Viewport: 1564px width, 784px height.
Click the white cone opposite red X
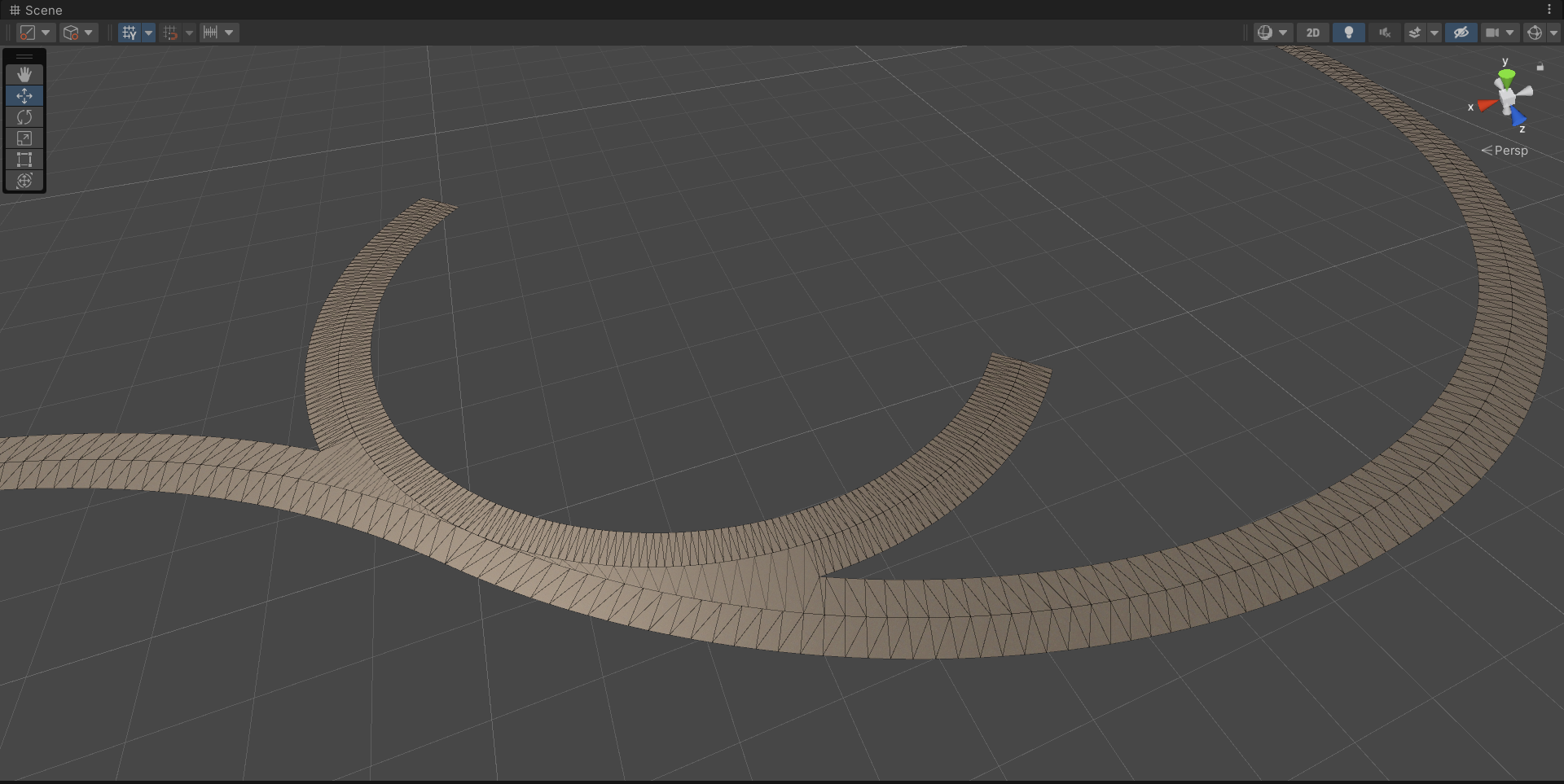1526,91
